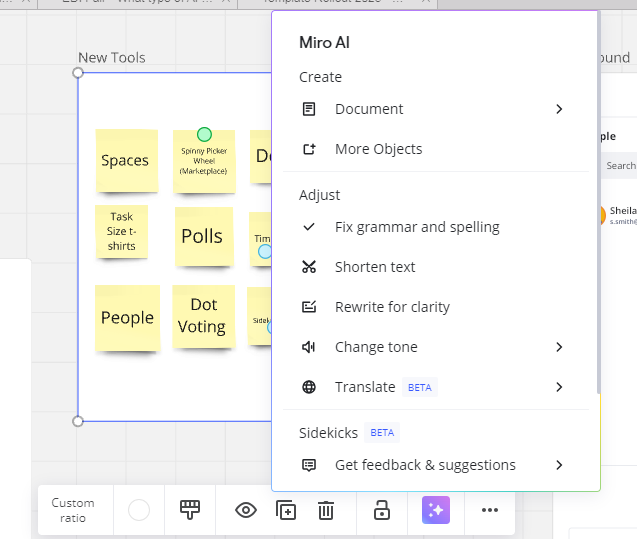The image size is (637, 539).
Task: Click the New Tools frame title
Action: click(112, 58)
